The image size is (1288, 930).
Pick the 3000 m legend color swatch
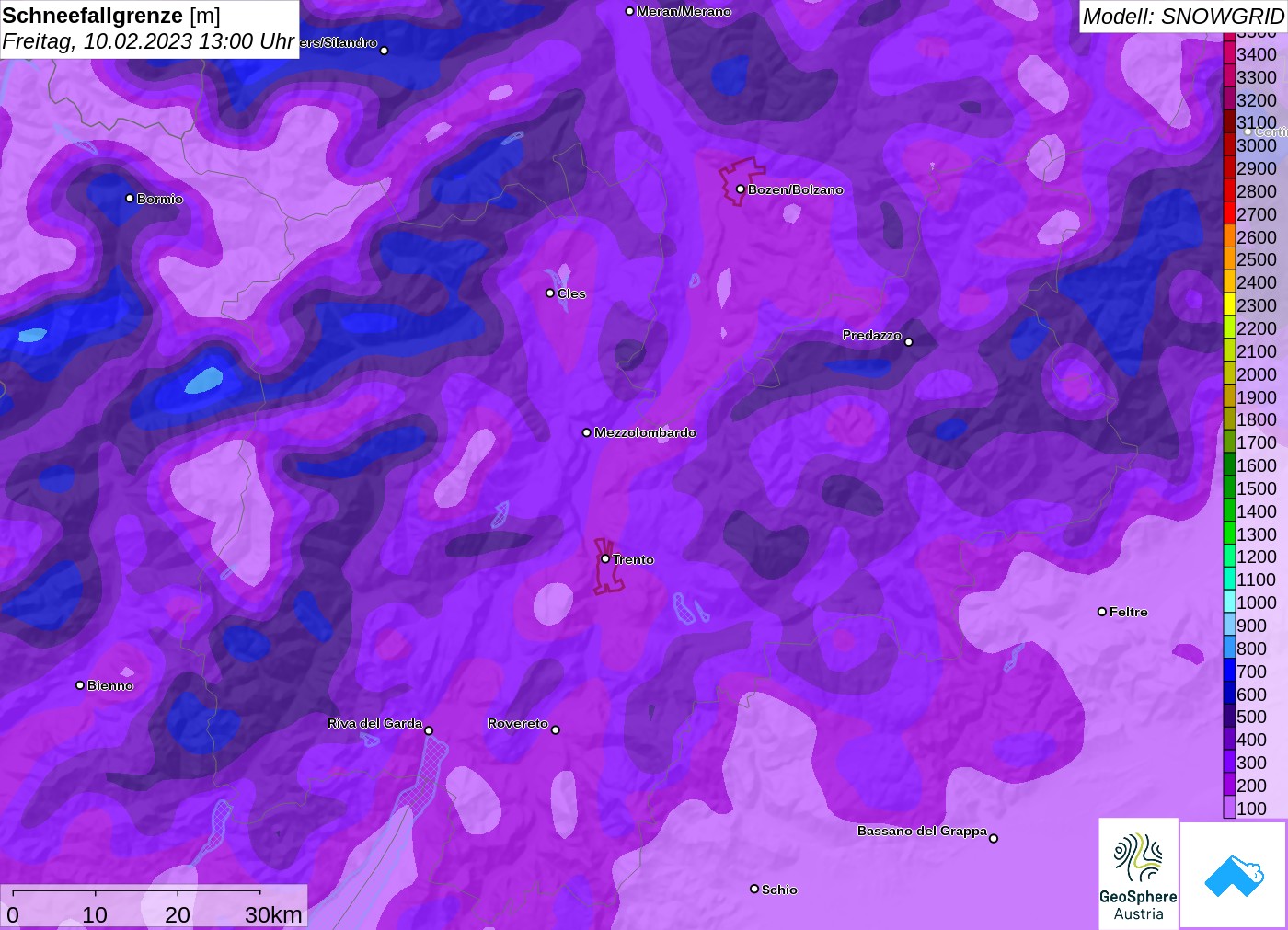click(1229, 145)
